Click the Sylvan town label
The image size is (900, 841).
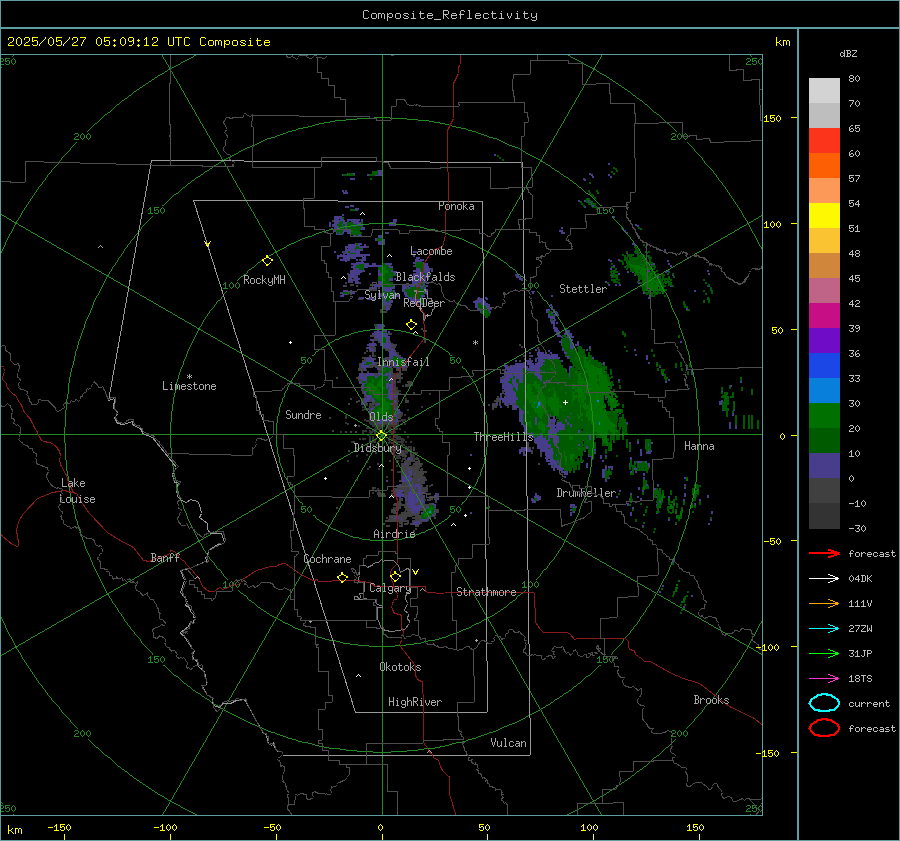point(382,296)
